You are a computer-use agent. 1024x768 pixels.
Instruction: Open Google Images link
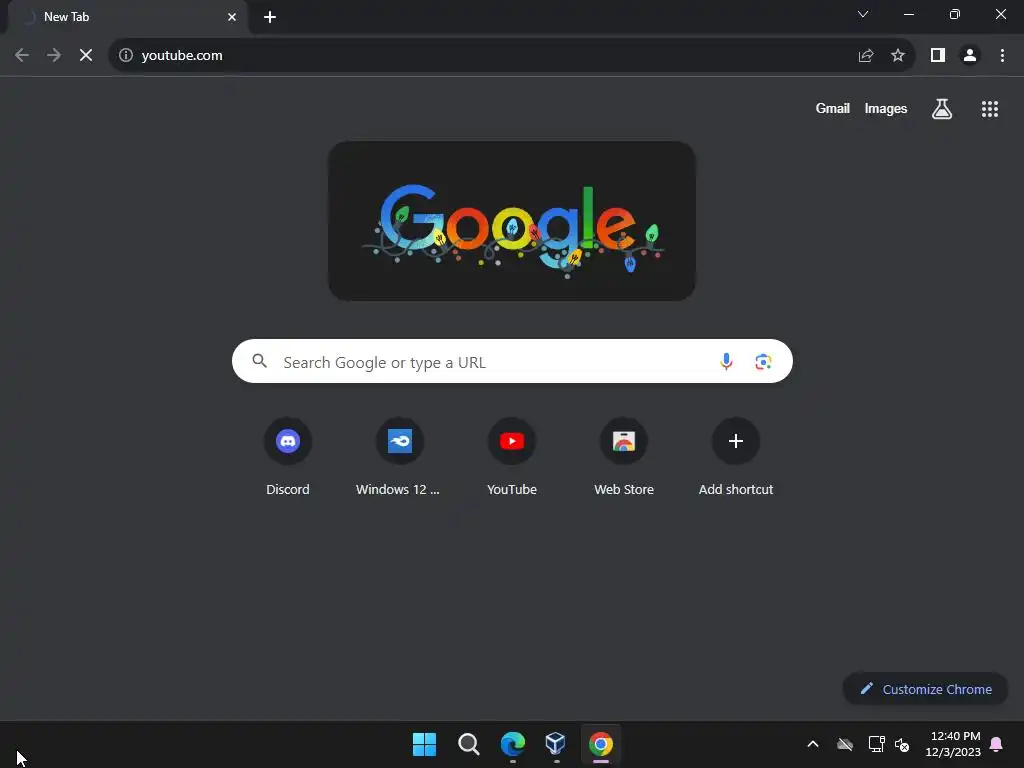coord(886,108)
